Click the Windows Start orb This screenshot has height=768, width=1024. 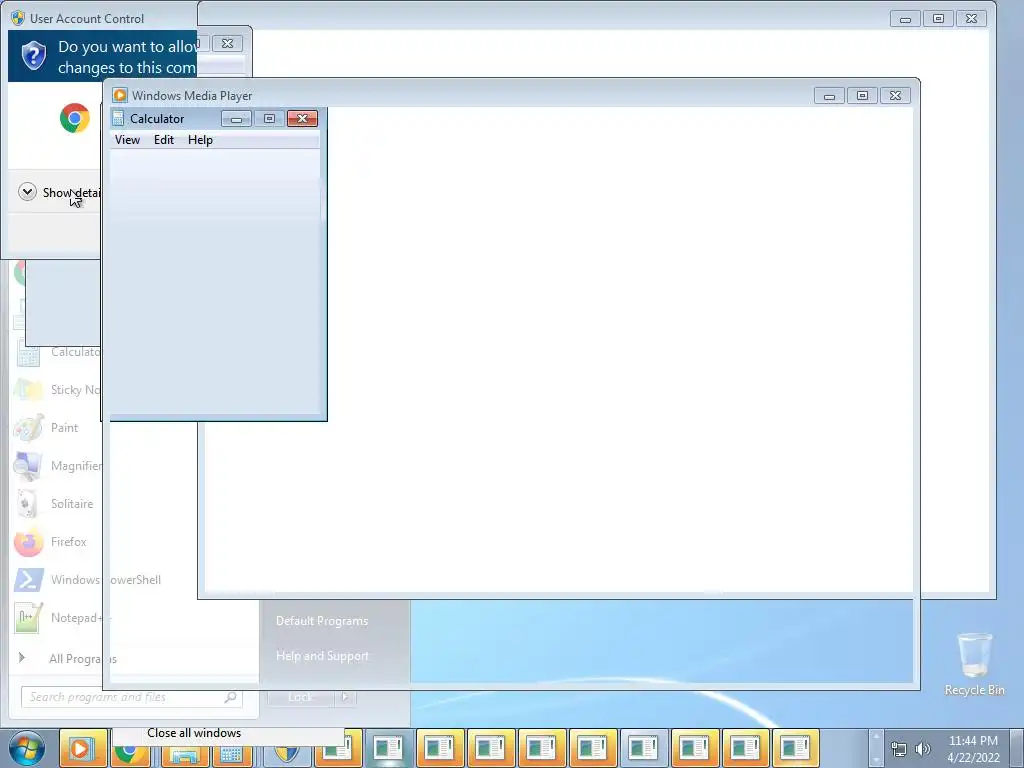tap(26, 748)
